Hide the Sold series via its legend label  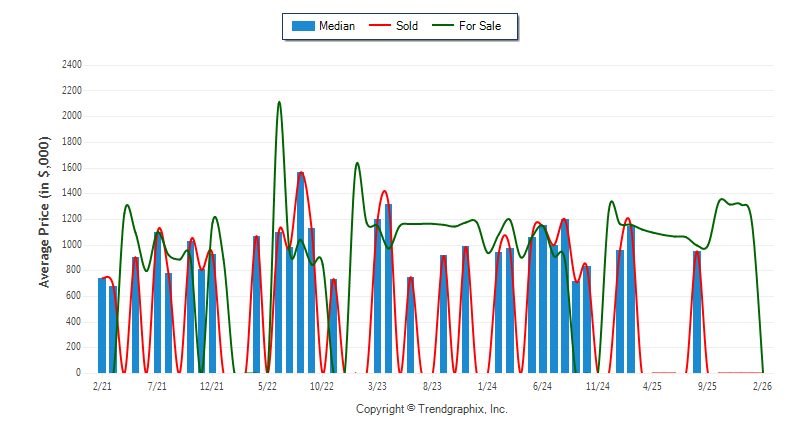coord(407,26)
